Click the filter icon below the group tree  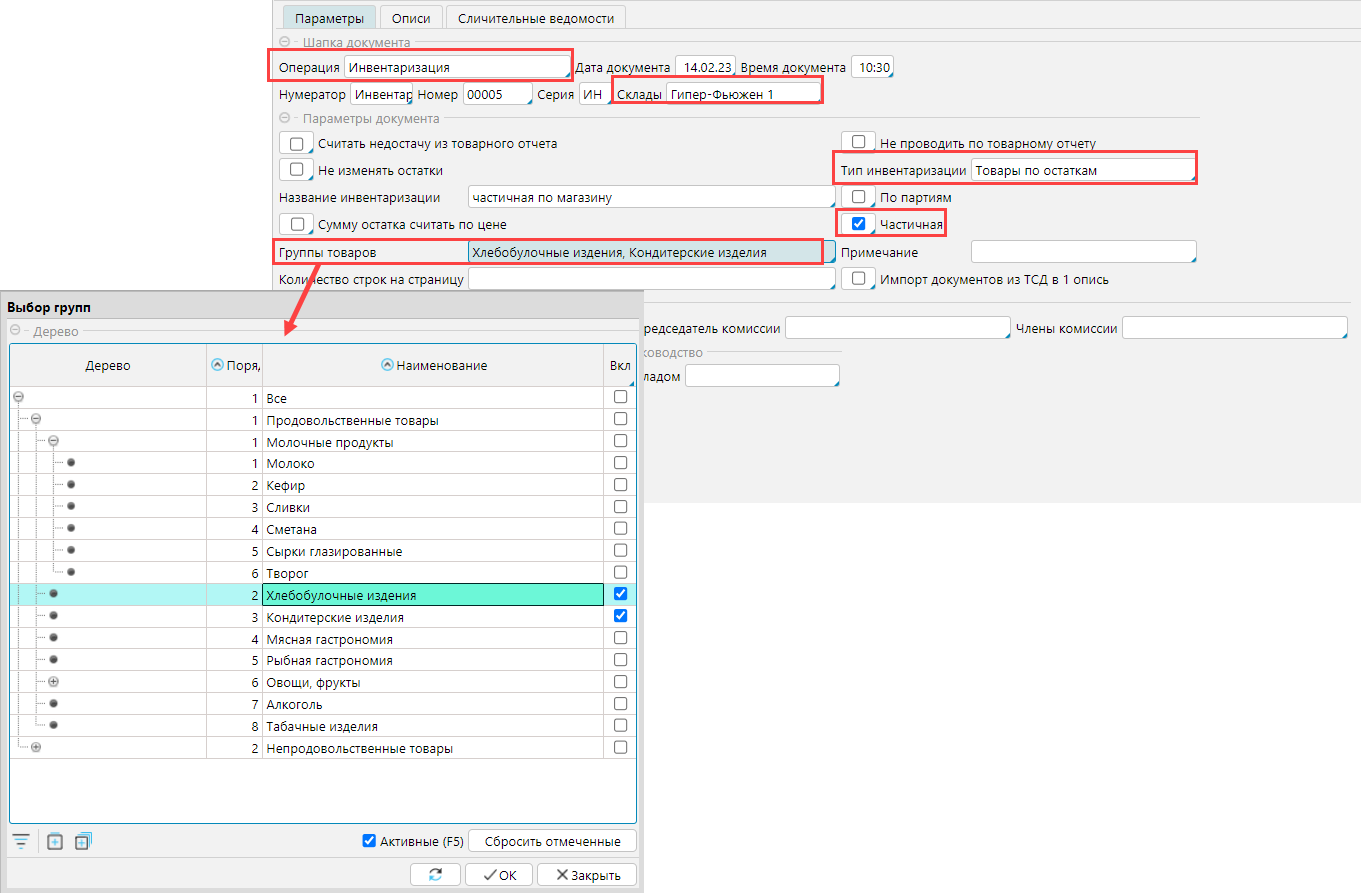pos(20,841)
